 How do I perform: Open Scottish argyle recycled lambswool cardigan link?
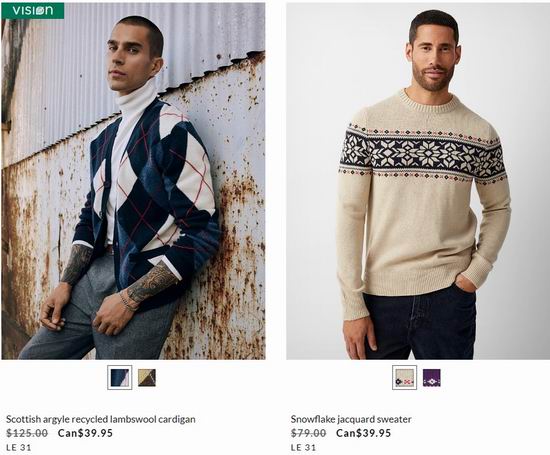(x=101, y=419)
